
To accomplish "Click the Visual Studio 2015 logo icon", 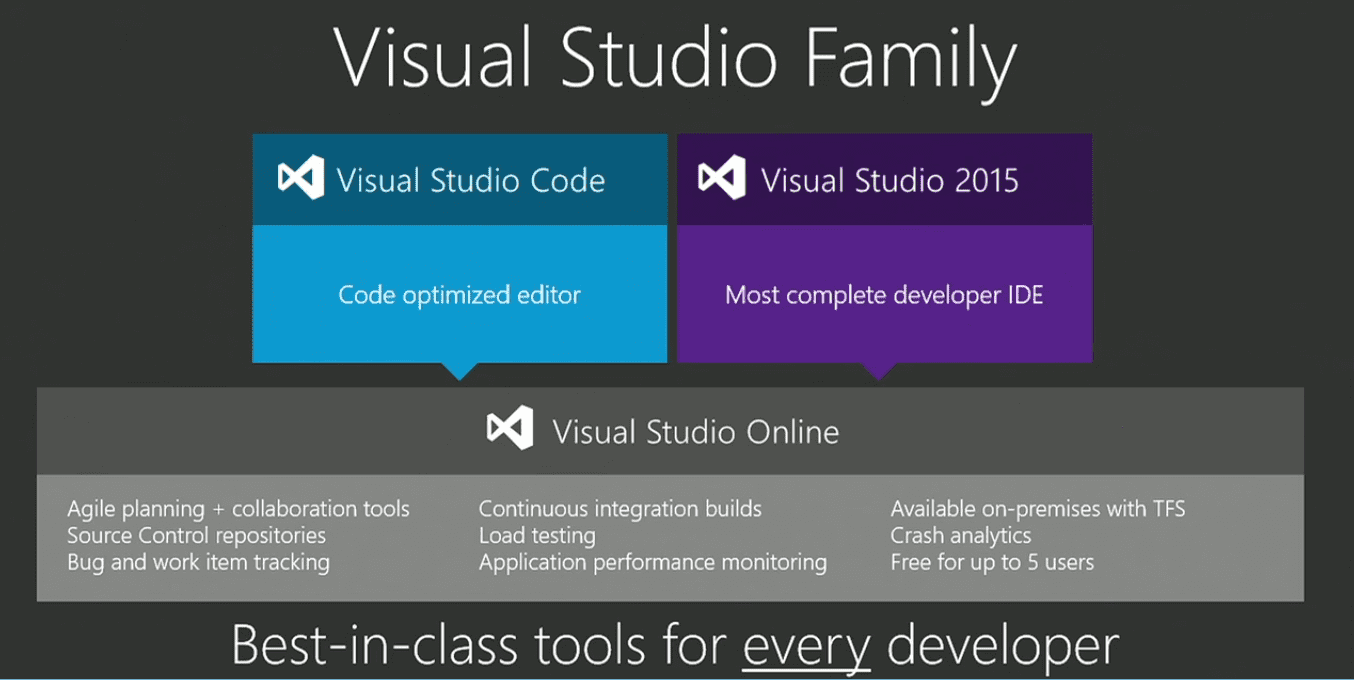I will (723, 179).
